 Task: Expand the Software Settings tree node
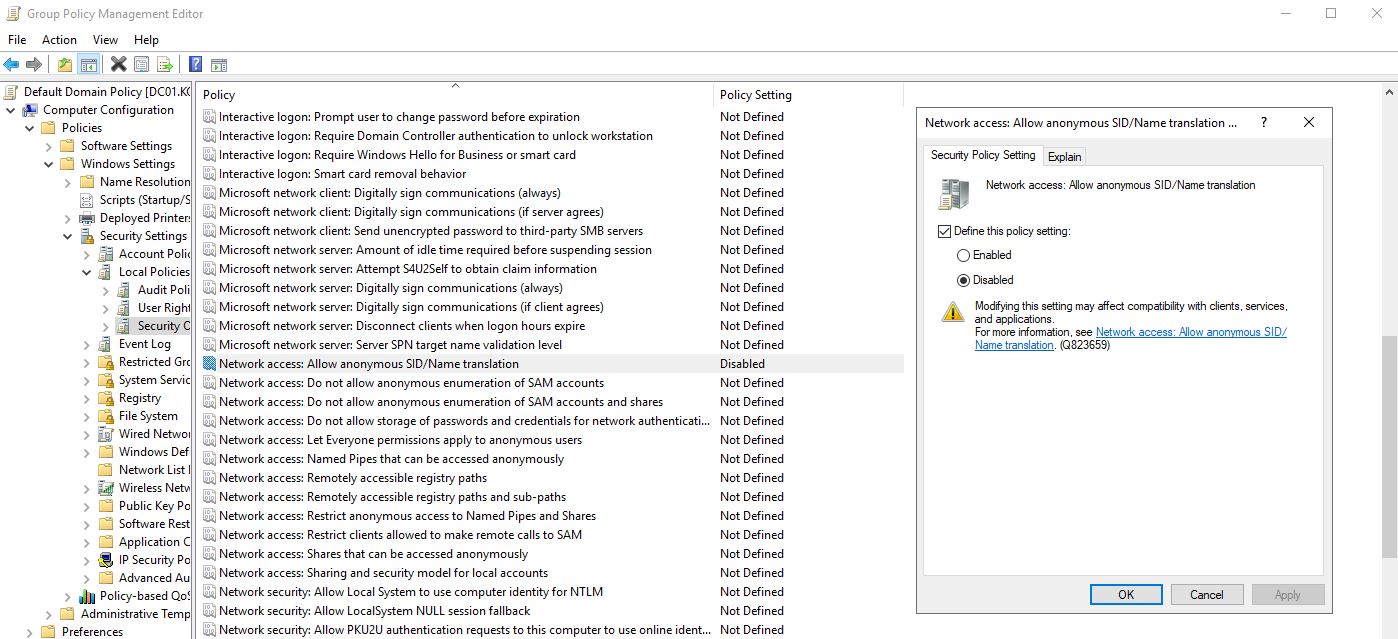[48, 146]
